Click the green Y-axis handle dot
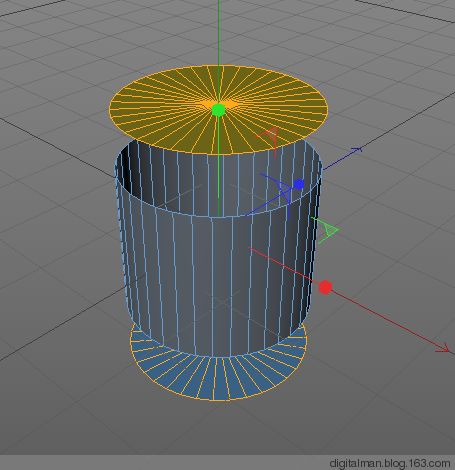 219,110
